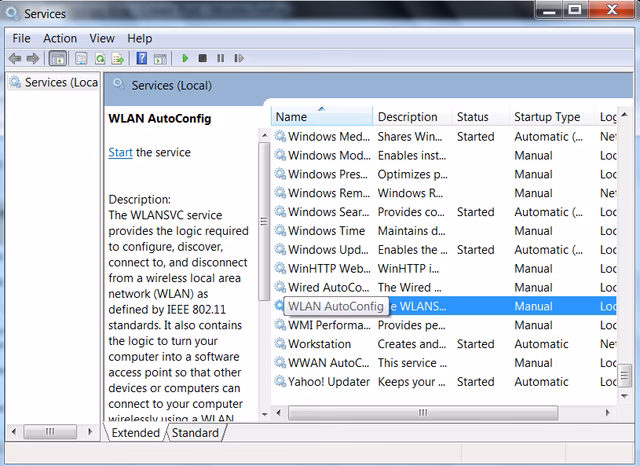The height and width of the screenshot is (466, 640).
Task: Click Started status of Workstation row
Action: tap(476, 344)
